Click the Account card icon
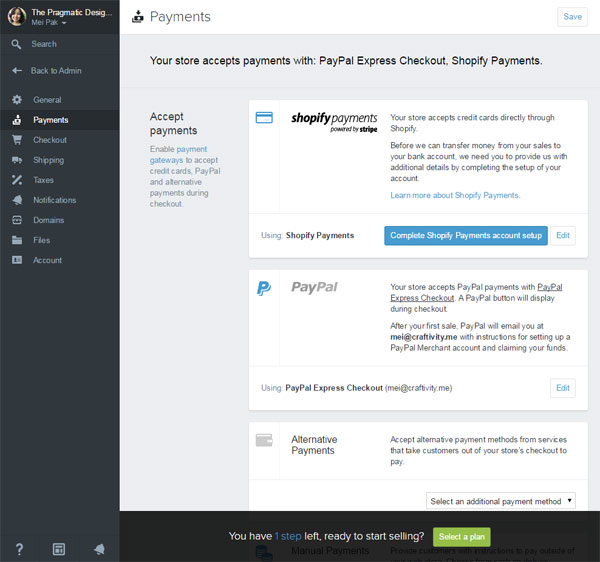 (x=17, y=260)
